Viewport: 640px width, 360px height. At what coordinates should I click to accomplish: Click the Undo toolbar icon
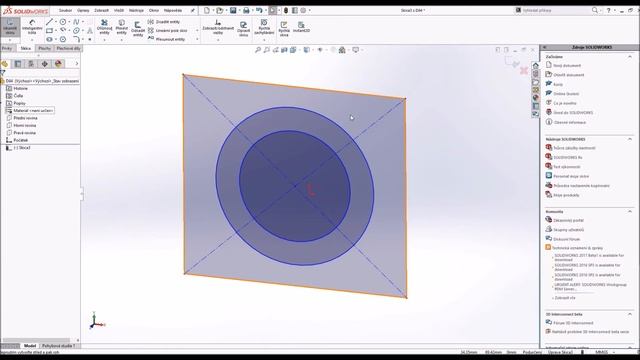tap(259, 10)
